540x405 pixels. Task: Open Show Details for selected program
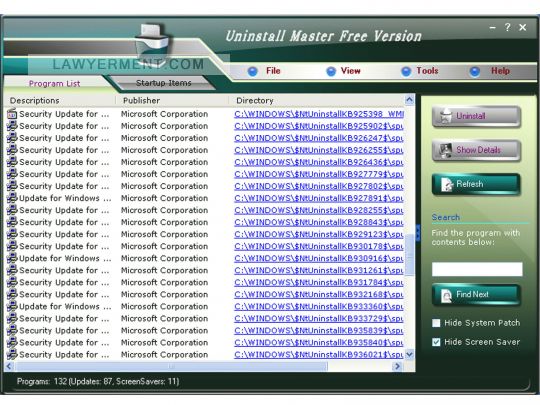(x=476, y=150)
